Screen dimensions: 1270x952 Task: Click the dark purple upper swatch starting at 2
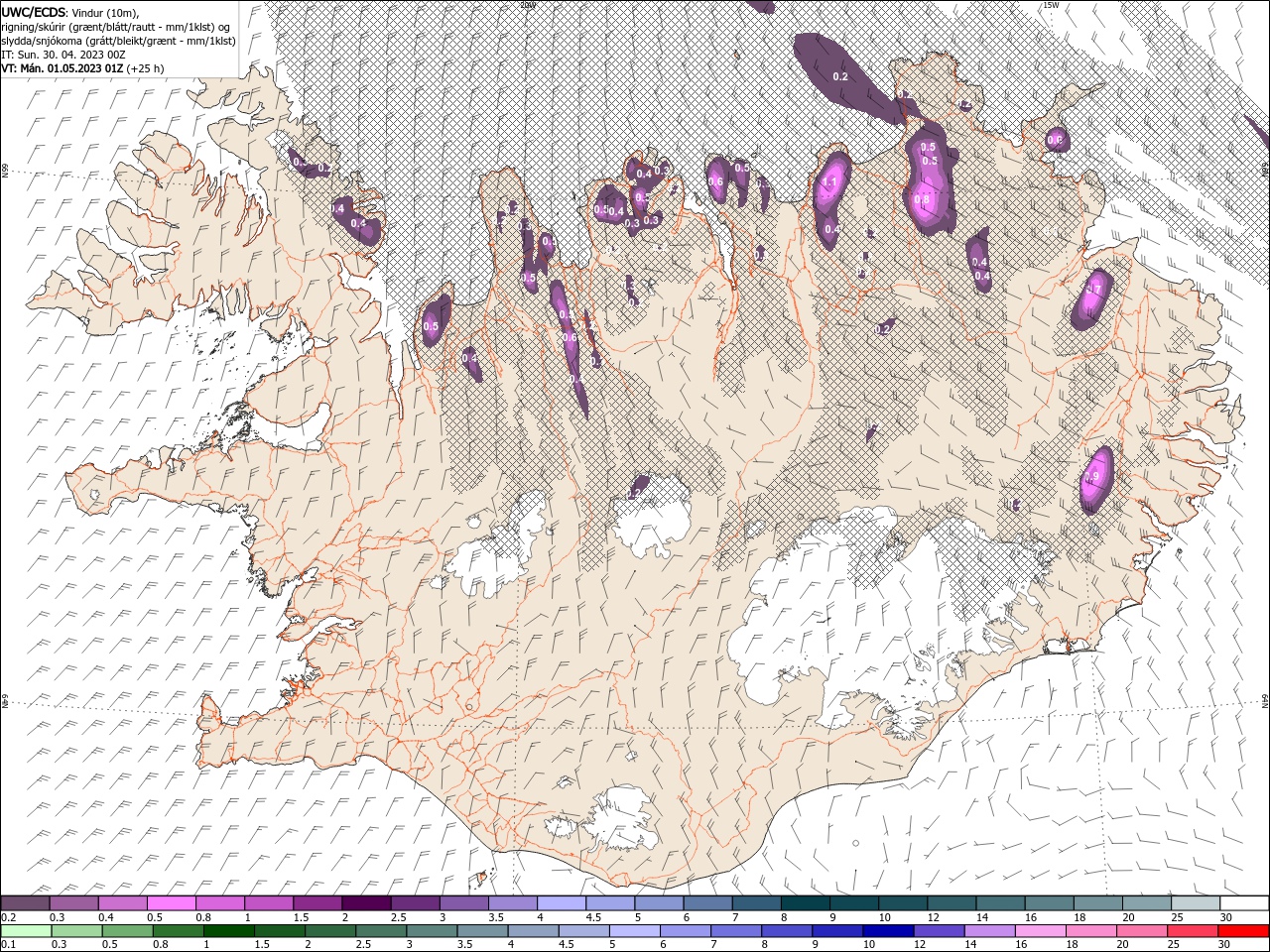pos(366,903)
